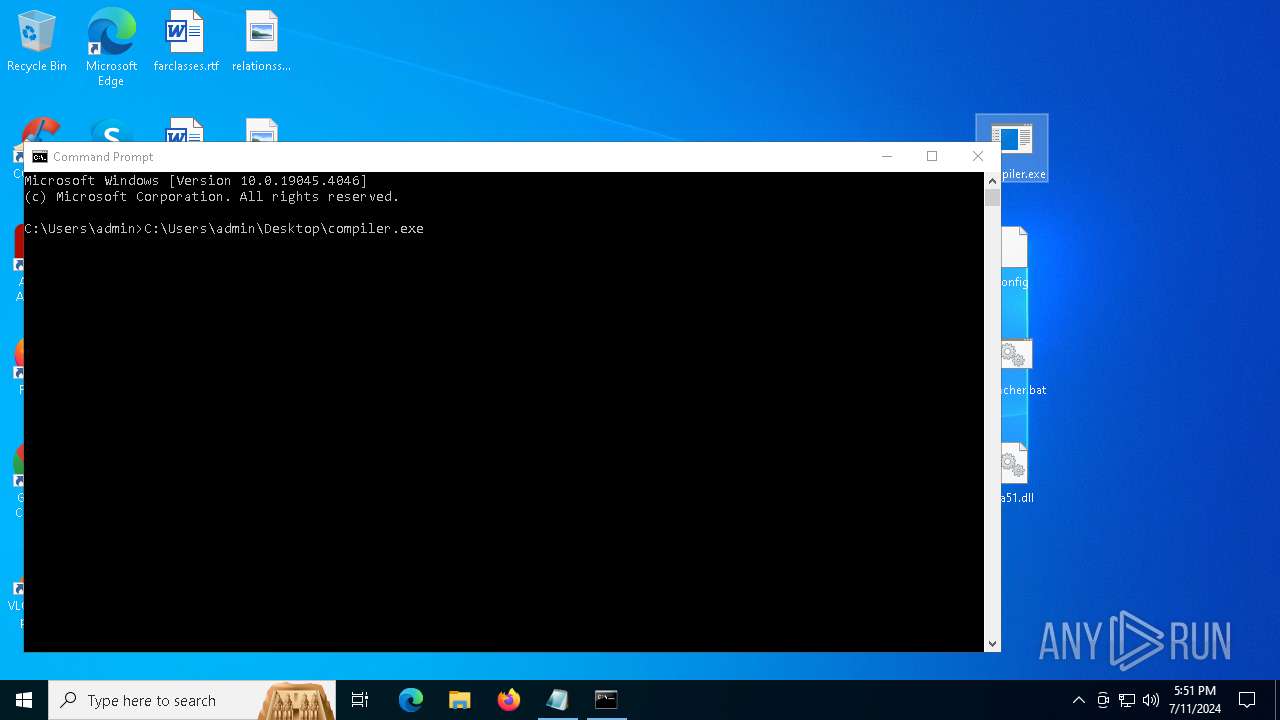The image size is (1280, 720).
Task: Open Edge from the taskbar
Action: [x=411, y=700]
